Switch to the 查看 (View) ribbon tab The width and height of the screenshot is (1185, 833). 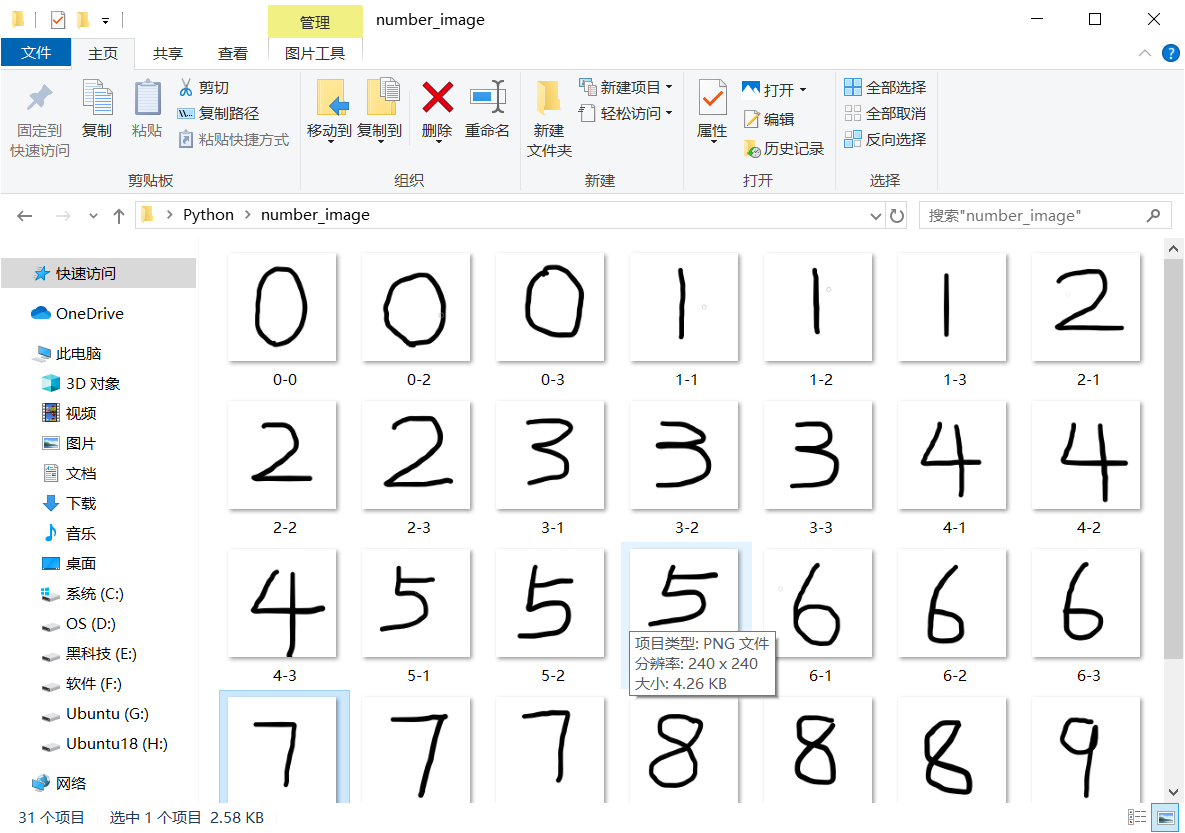coord(232,53)
